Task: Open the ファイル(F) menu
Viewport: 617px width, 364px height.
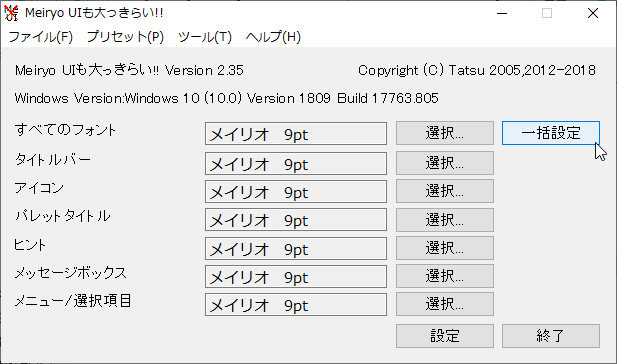Action: point(41,37)
